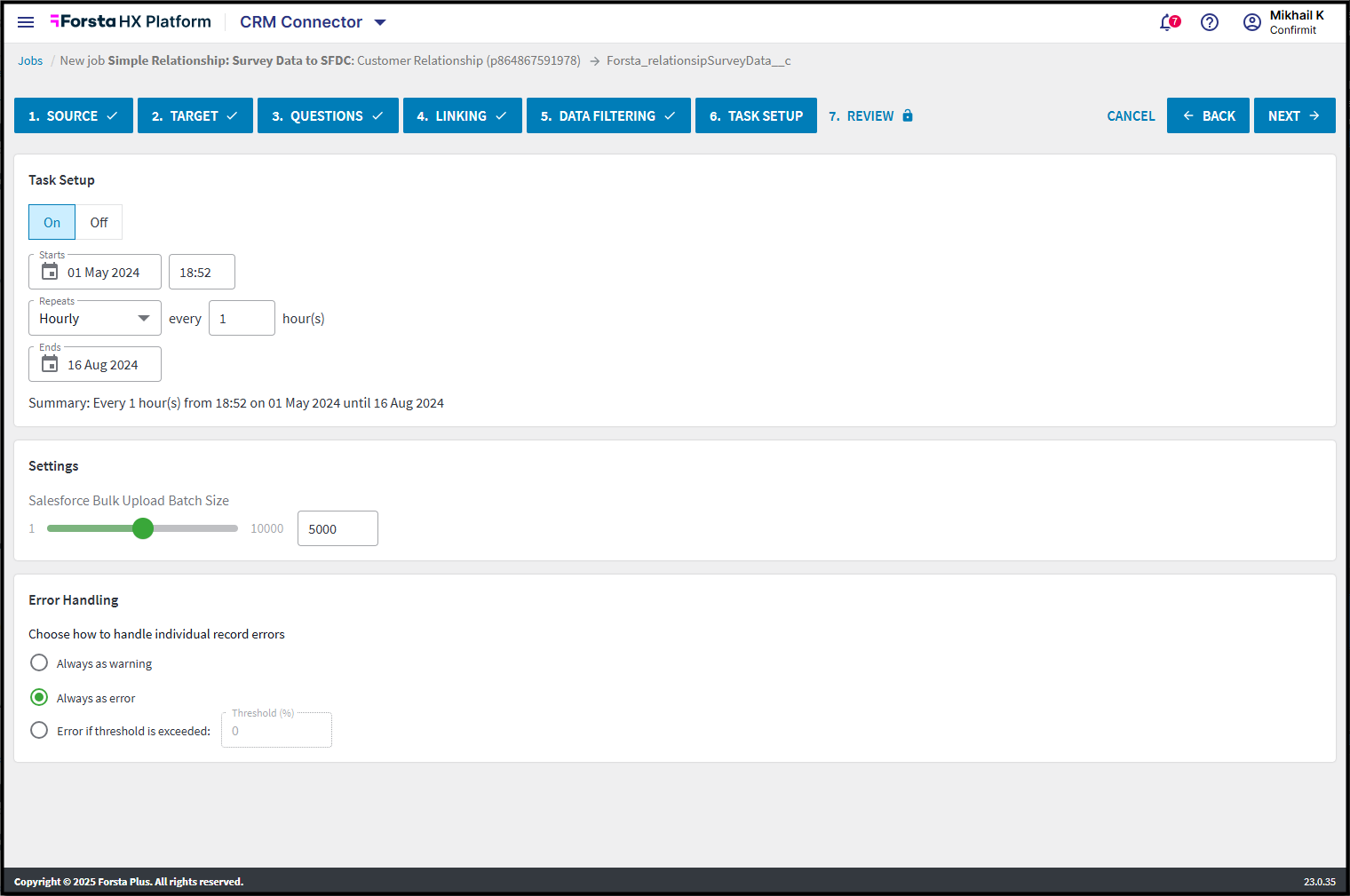Image resolution: width=1350 pixels, height=896 pixels.
Task: Click the Forsta HX Platform logo
Action: pyautogui.click(x=131, y=21)
